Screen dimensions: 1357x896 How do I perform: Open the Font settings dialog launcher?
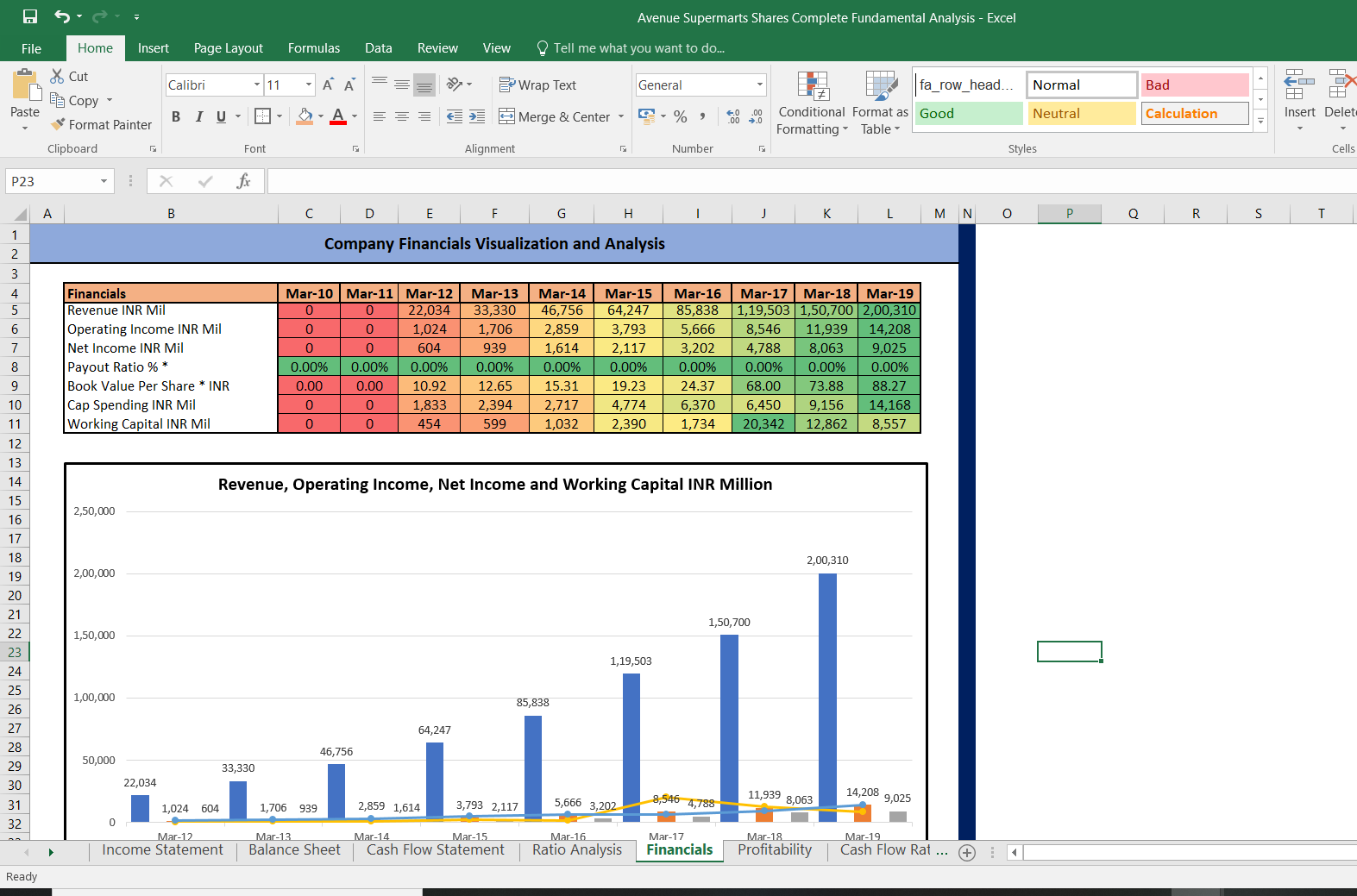pyautogui.click(x=355, y=149)
